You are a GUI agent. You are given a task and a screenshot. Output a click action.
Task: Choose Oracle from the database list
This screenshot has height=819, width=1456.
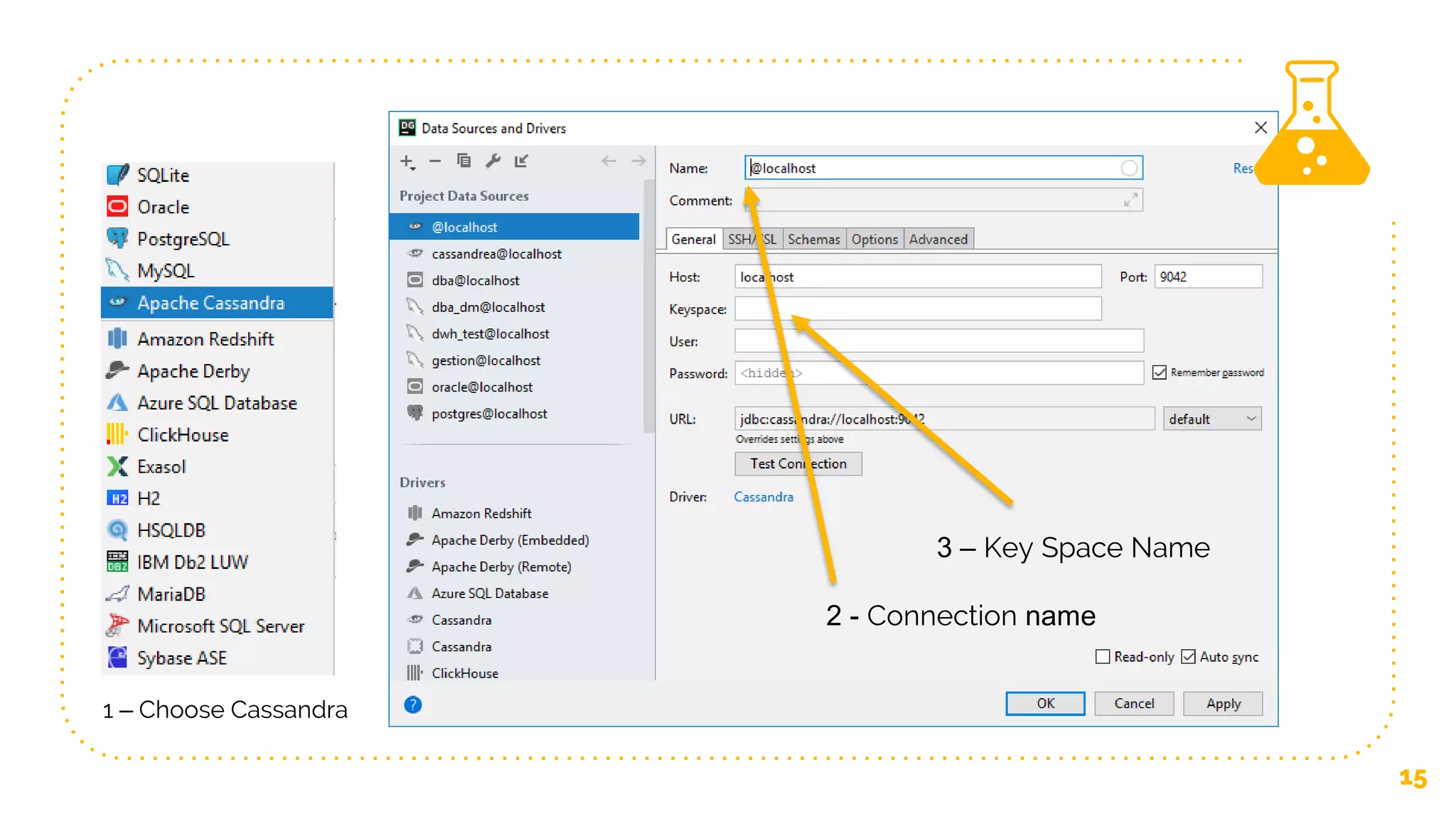pyautogui.click(x=218, y=207)
